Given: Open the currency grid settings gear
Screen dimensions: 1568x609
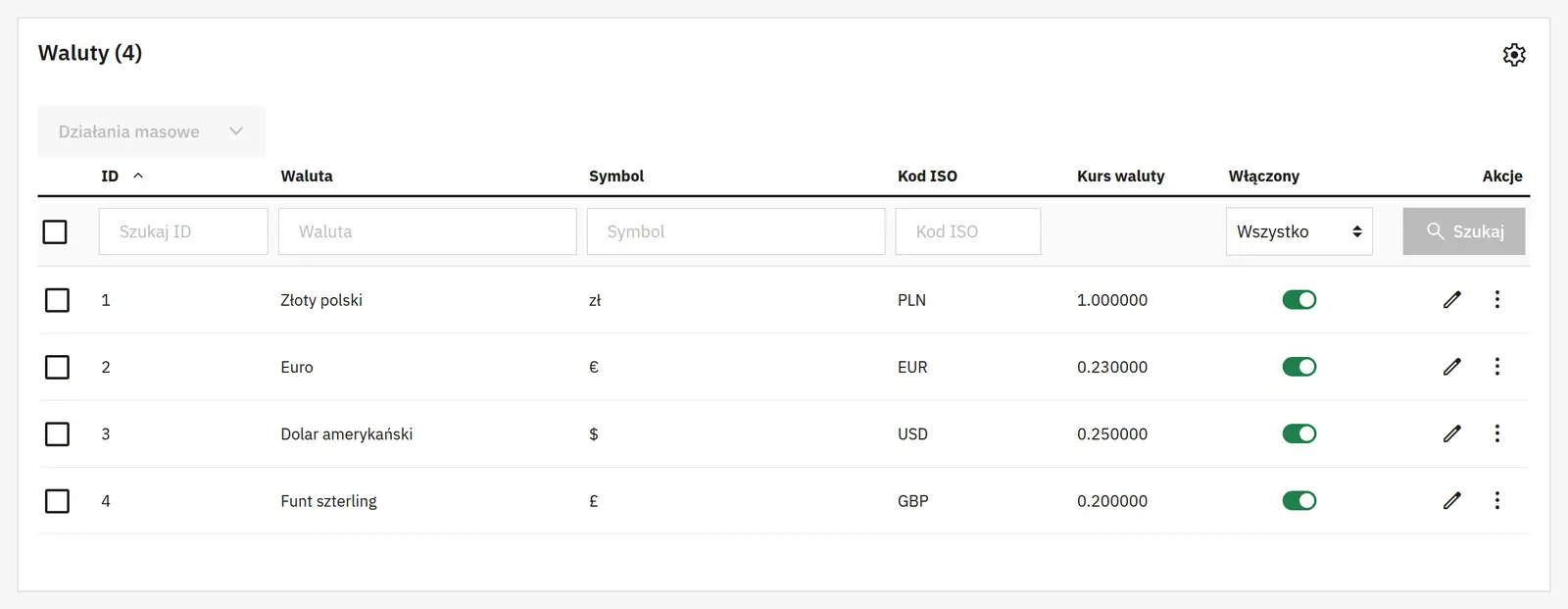Looking at the screenshot, I should point(1514,55).
